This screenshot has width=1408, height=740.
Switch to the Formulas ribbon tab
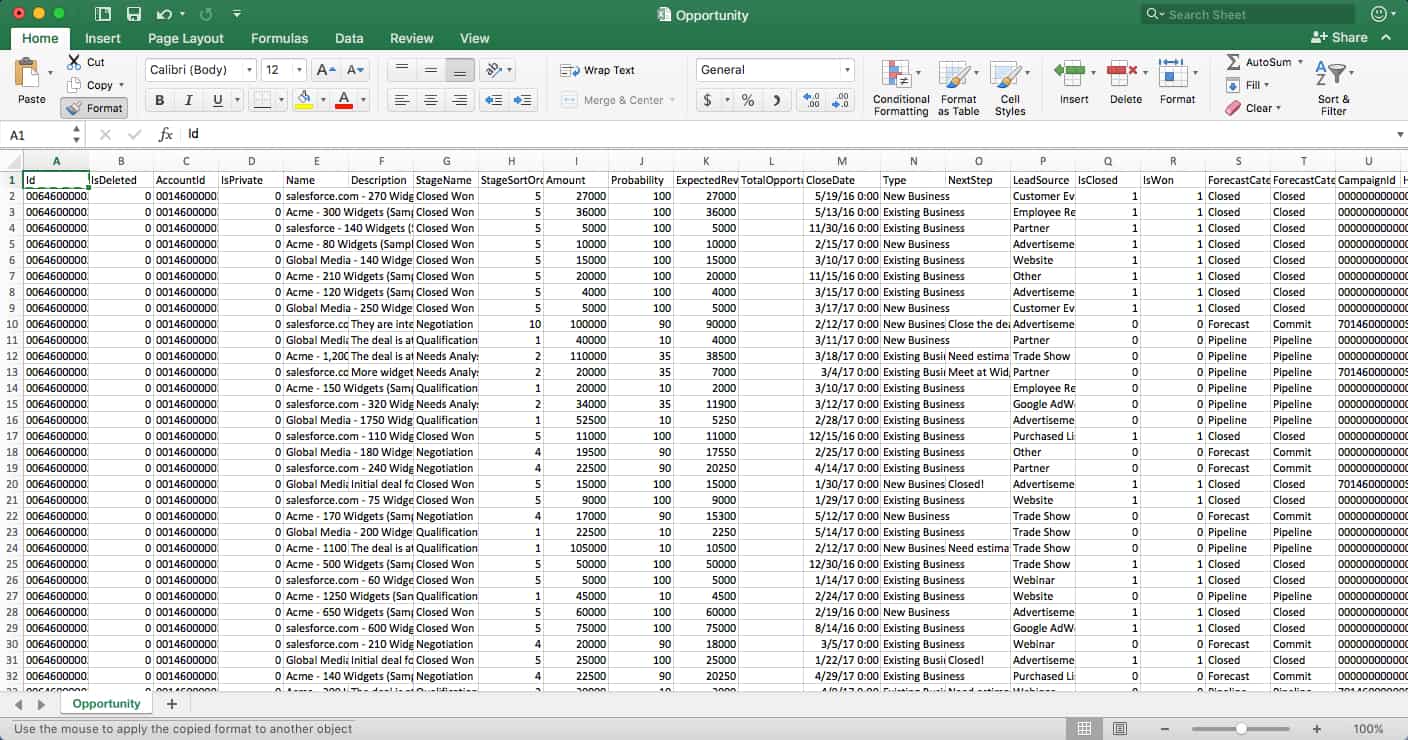pos(279,38)
